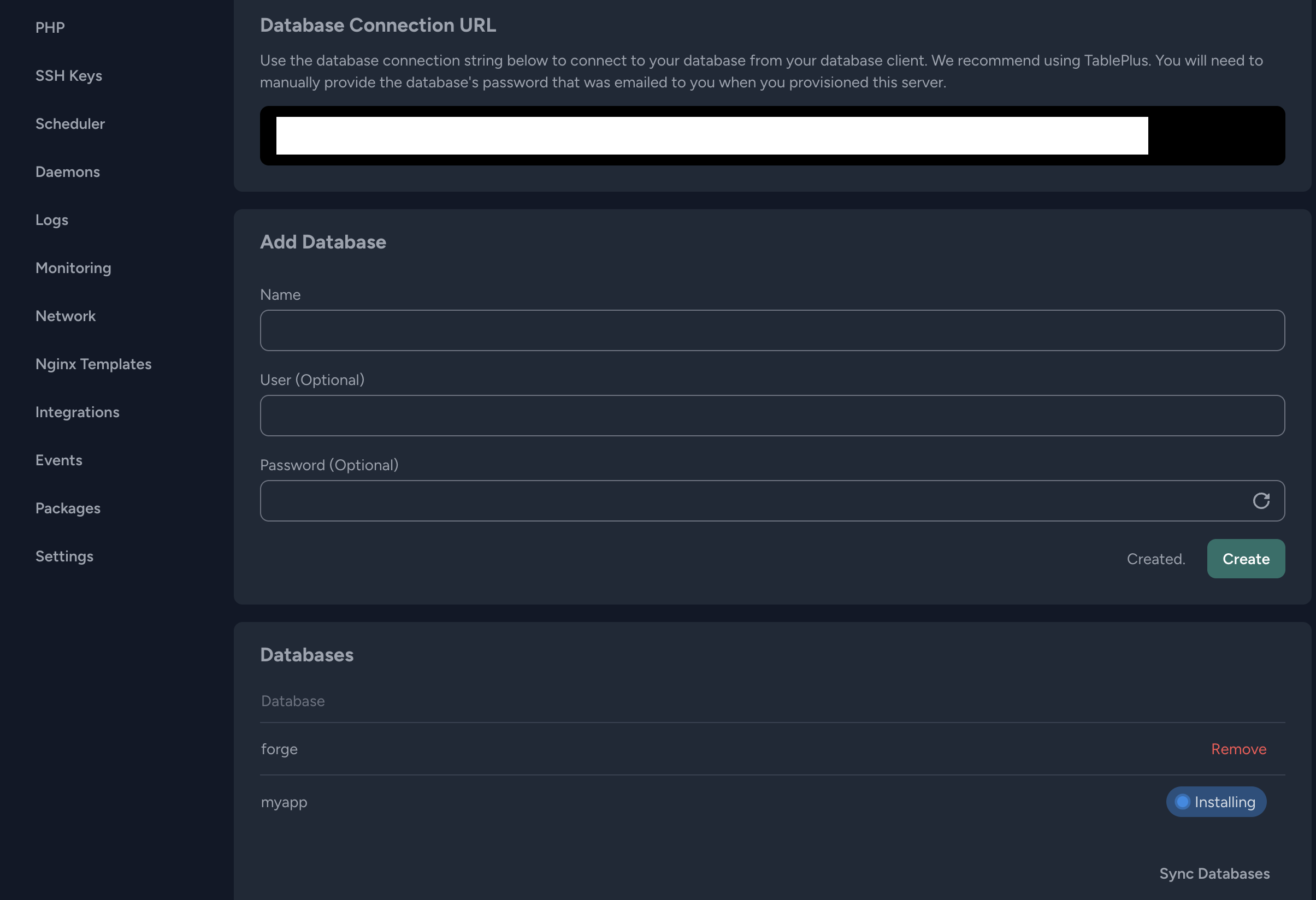The width and height of the screenshot is (1316, 900).
Task: Open the Packages section
Action: [68, 508]
